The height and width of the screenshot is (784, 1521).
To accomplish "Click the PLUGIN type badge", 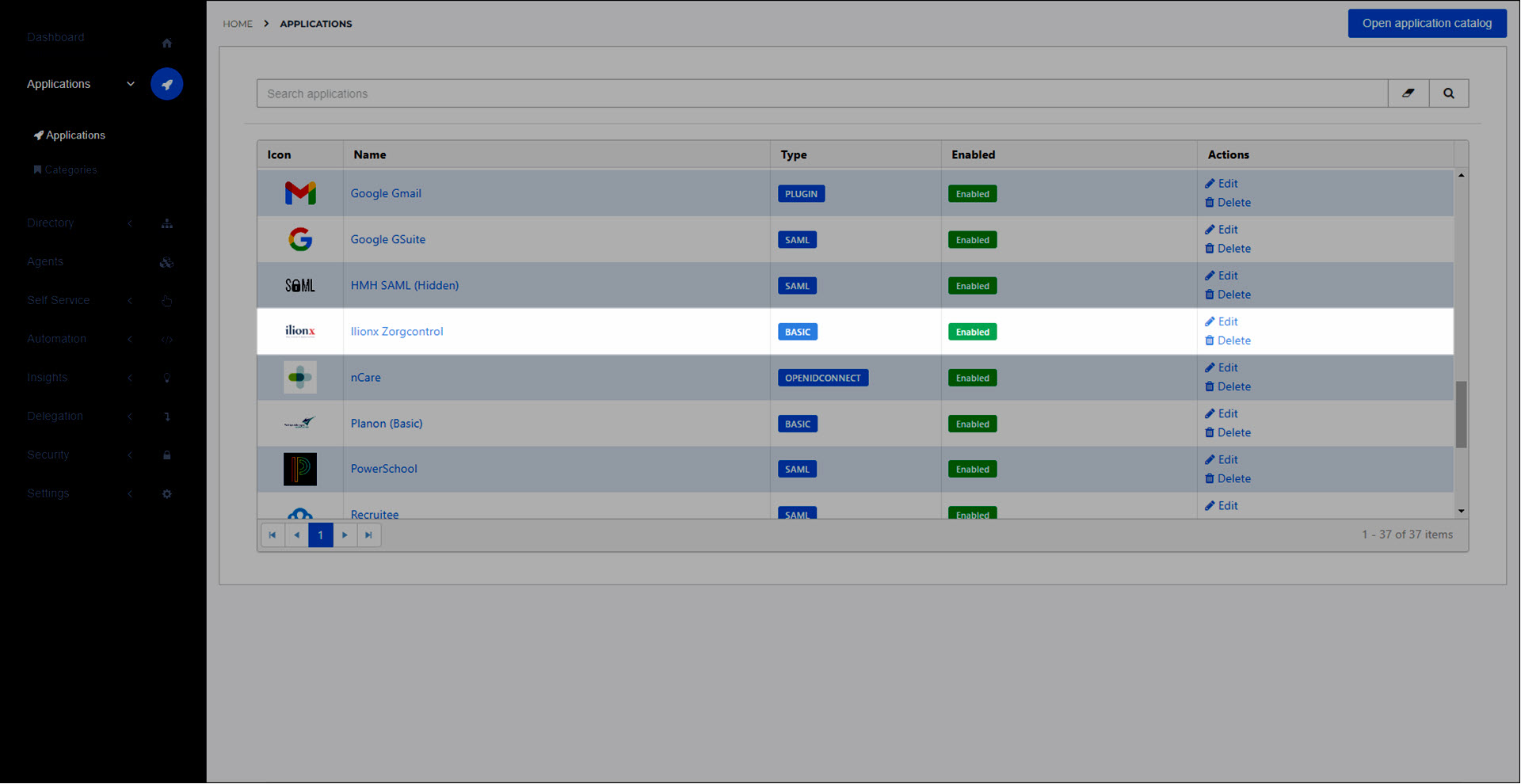I will click(801, 194).
